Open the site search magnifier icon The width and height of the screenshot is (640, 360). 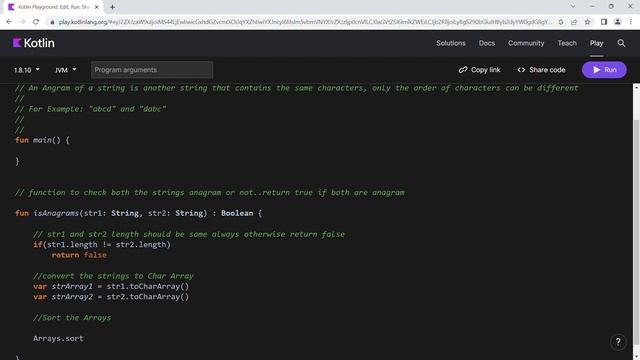coord(621,43)
